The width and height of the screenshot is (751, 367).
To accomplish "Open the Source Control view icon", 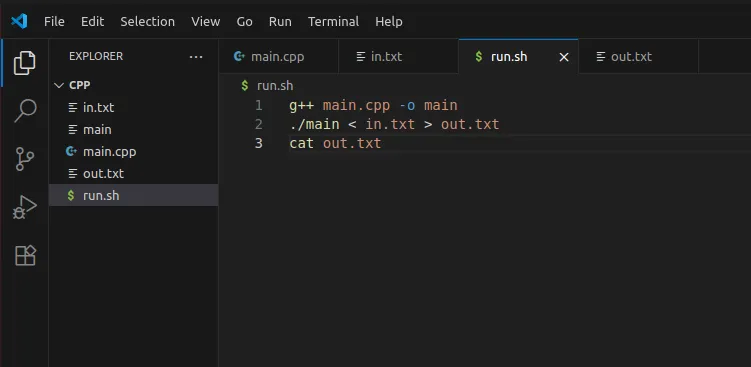I will (24, 159).
